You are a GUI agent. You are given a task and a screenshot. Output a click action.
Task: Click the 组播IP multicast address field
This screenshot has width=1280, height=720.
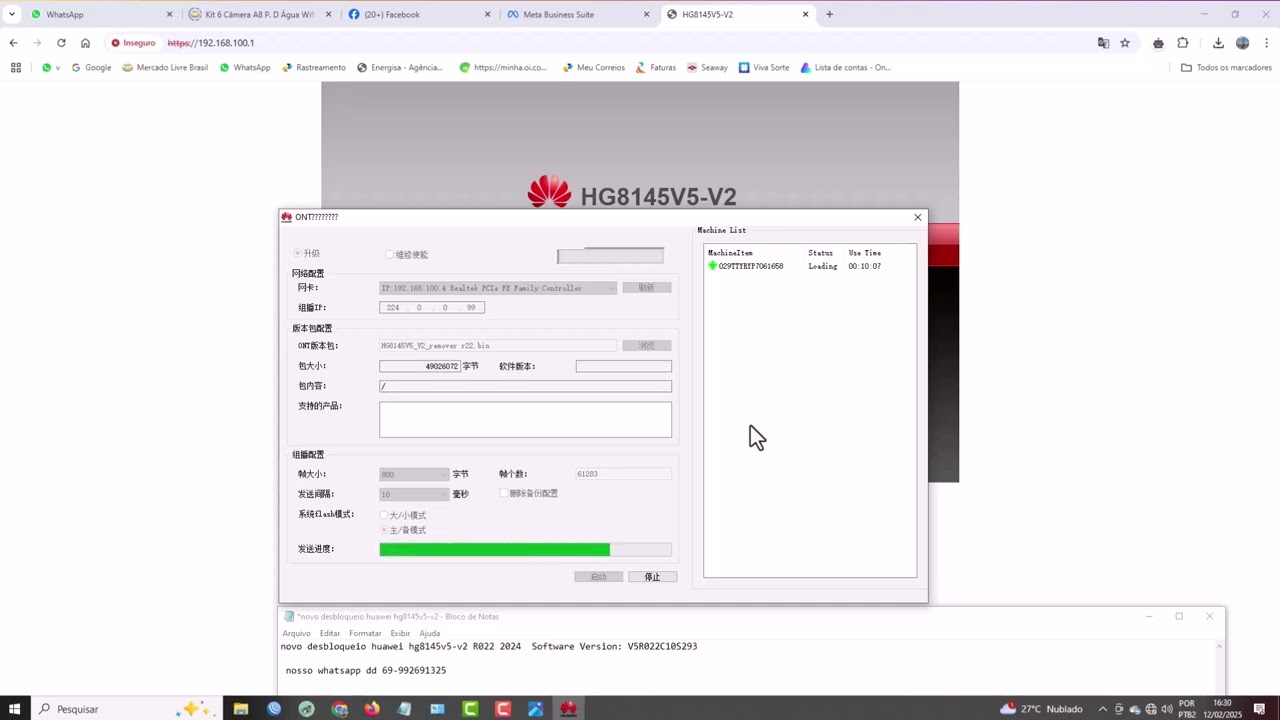tap(432, 308)
